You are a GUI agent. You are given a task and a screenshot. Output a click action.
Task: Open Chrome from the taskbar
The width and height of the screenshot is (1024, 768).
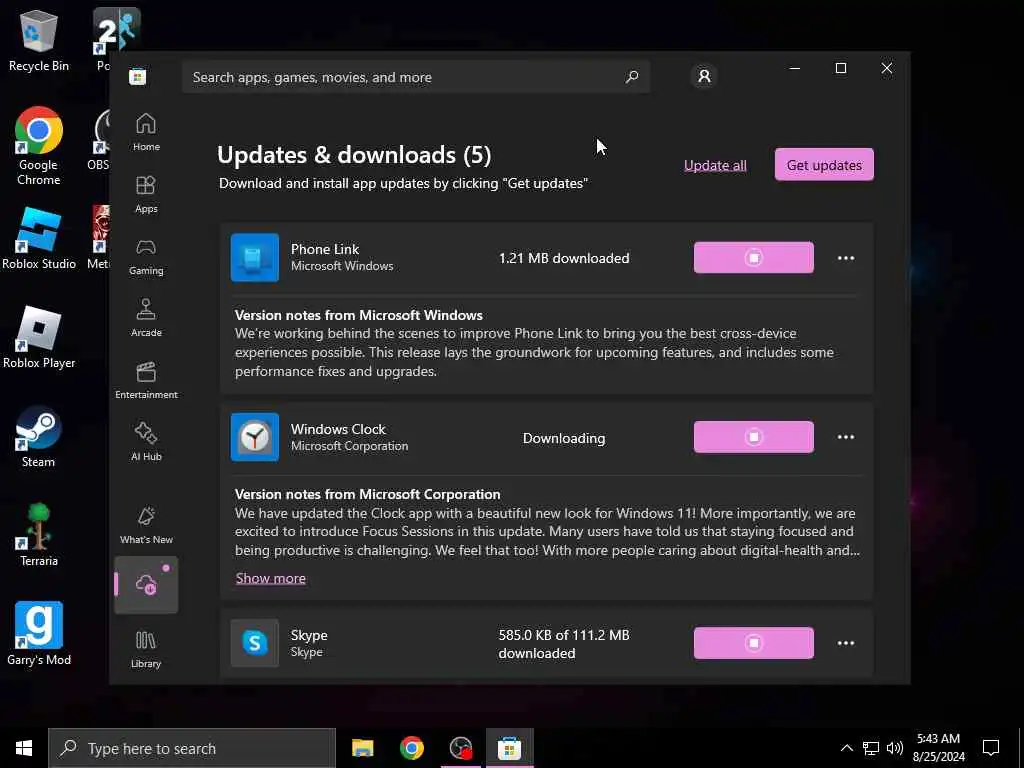tap(411, 748)
